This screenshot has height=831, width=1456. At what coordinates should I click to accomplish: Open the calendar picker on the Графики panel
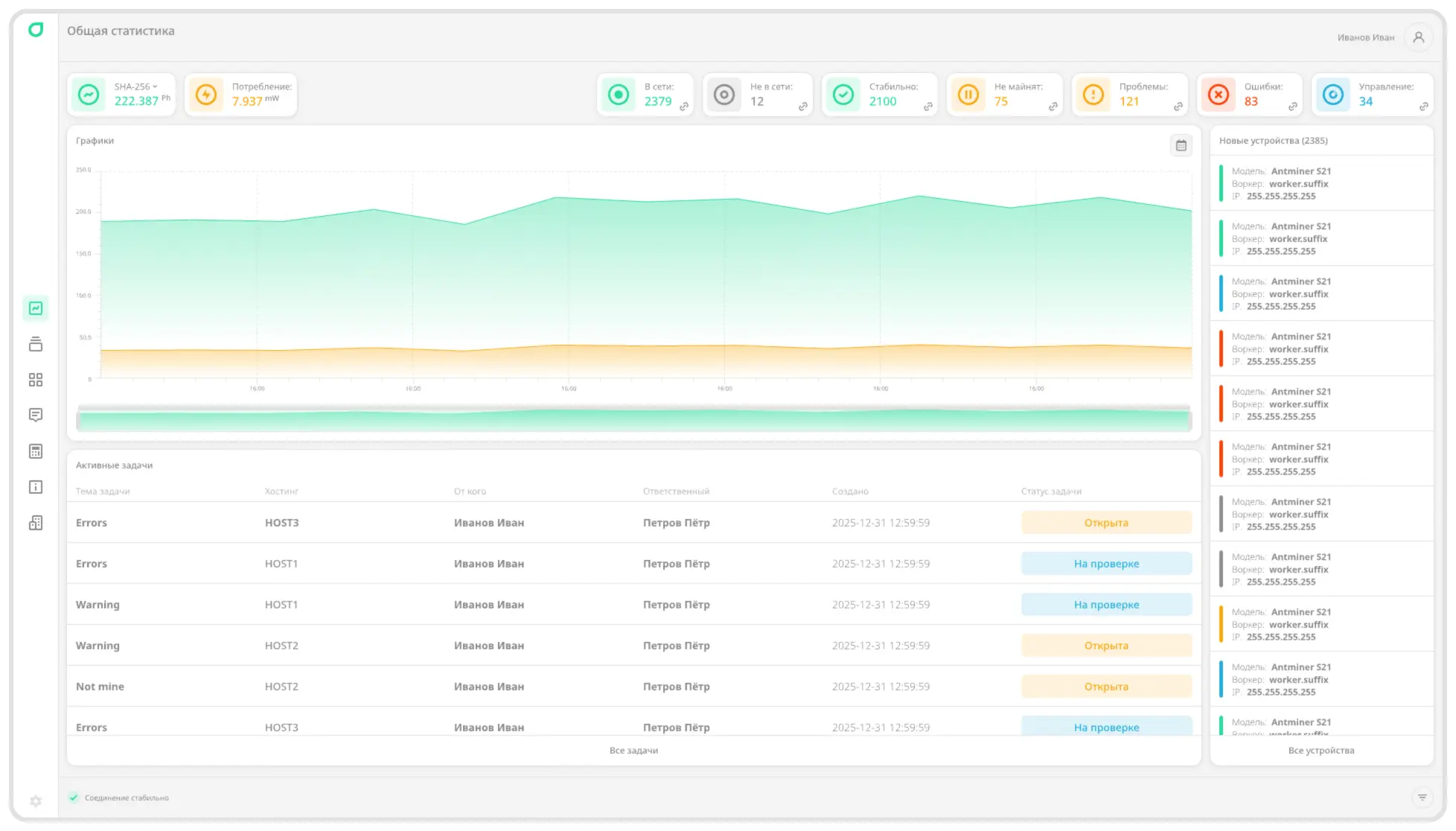(x=1181, y=145)
